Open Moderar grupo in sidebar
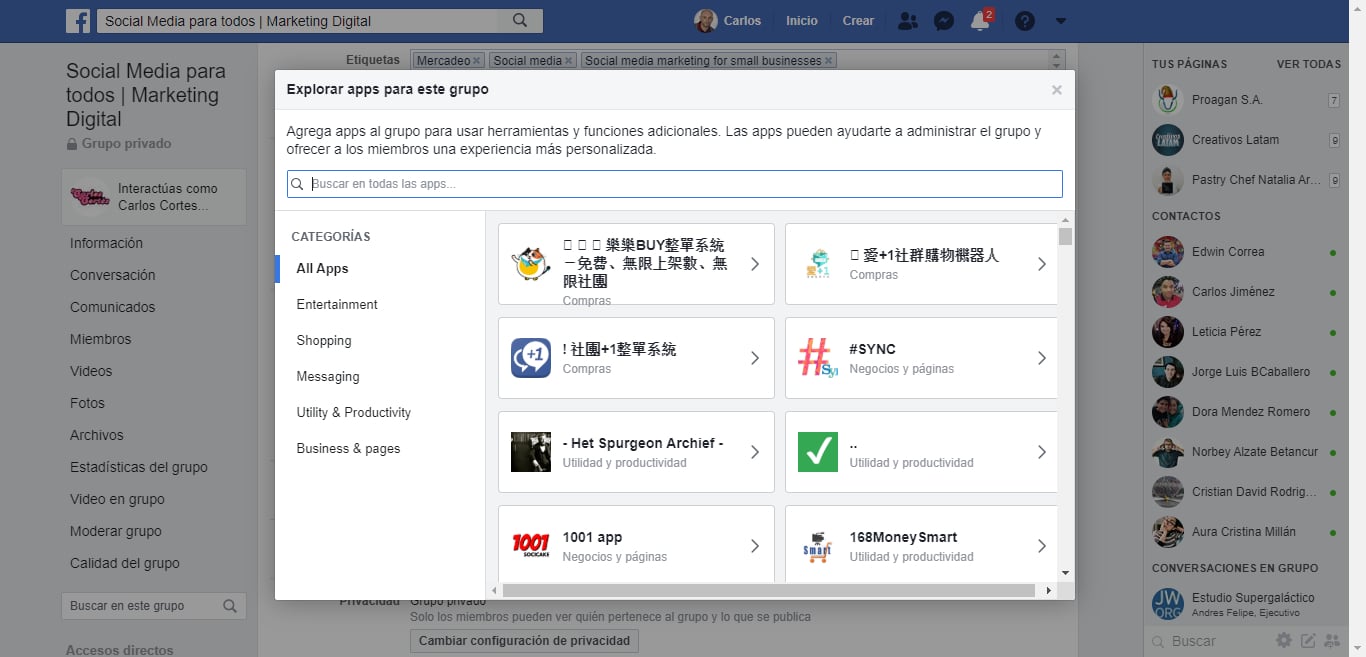1366x657 pixels. [115, 531]
